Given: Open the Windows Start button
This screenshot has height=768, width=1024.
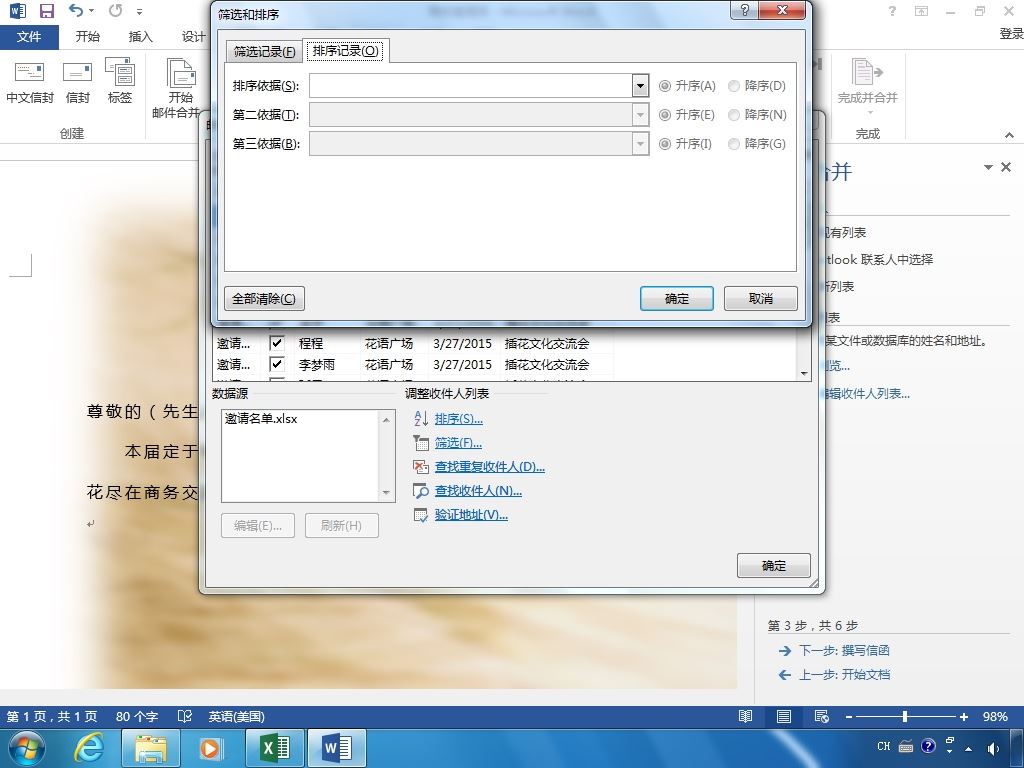Looking at the screenshot, I should tap(26, 748).
